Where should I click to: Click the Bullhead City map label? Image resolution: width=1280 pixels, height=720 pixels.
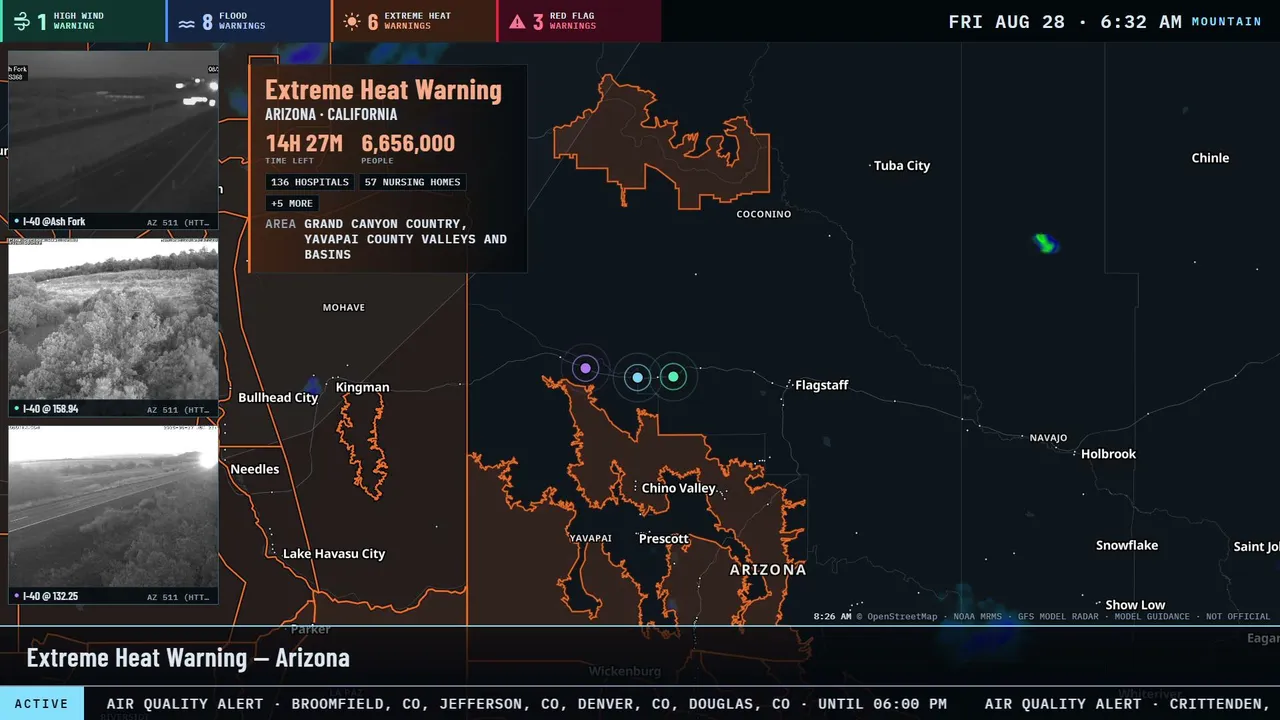point(278,398)
